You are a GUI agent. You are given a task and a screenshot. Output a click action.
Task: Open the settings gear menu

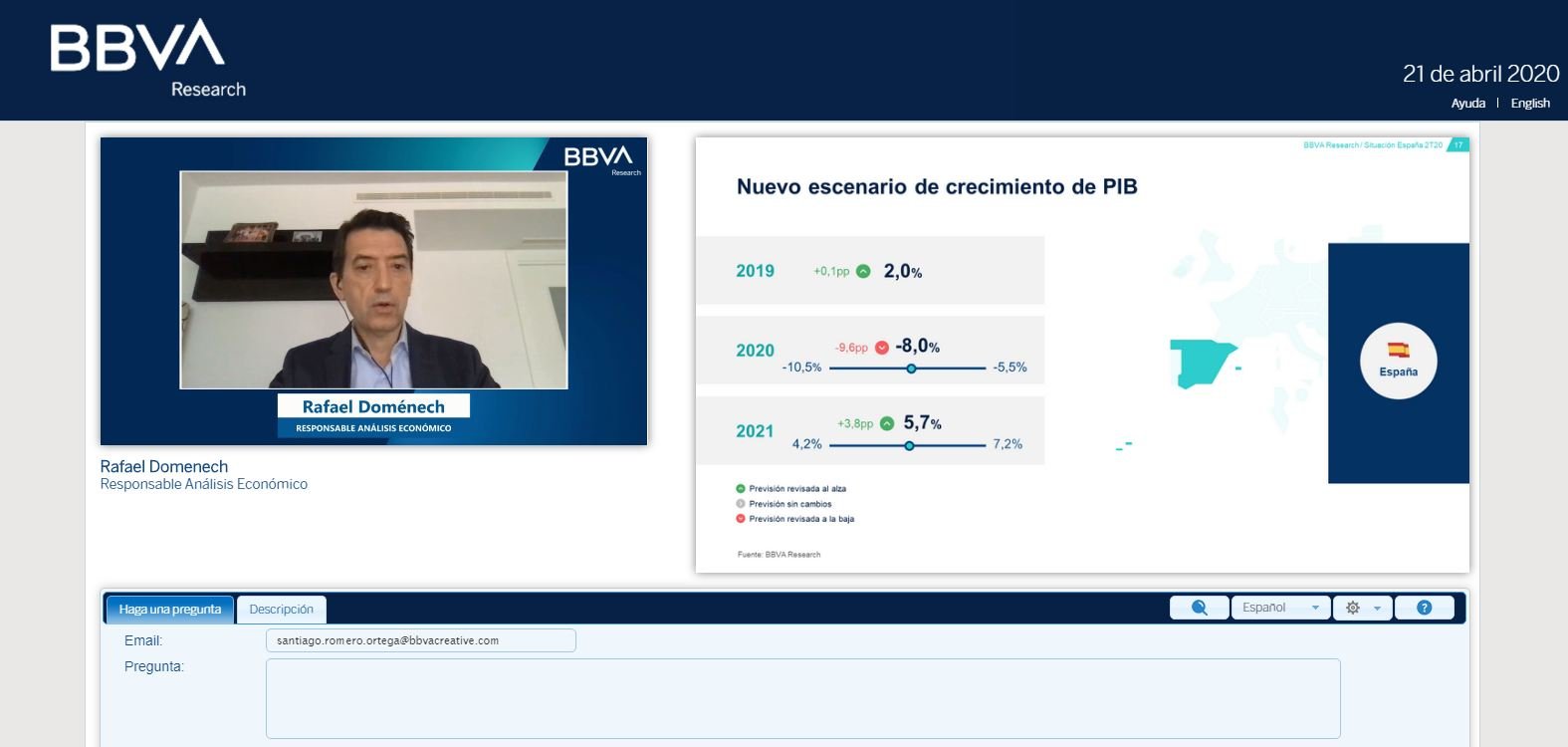[x=1352, y=608]
